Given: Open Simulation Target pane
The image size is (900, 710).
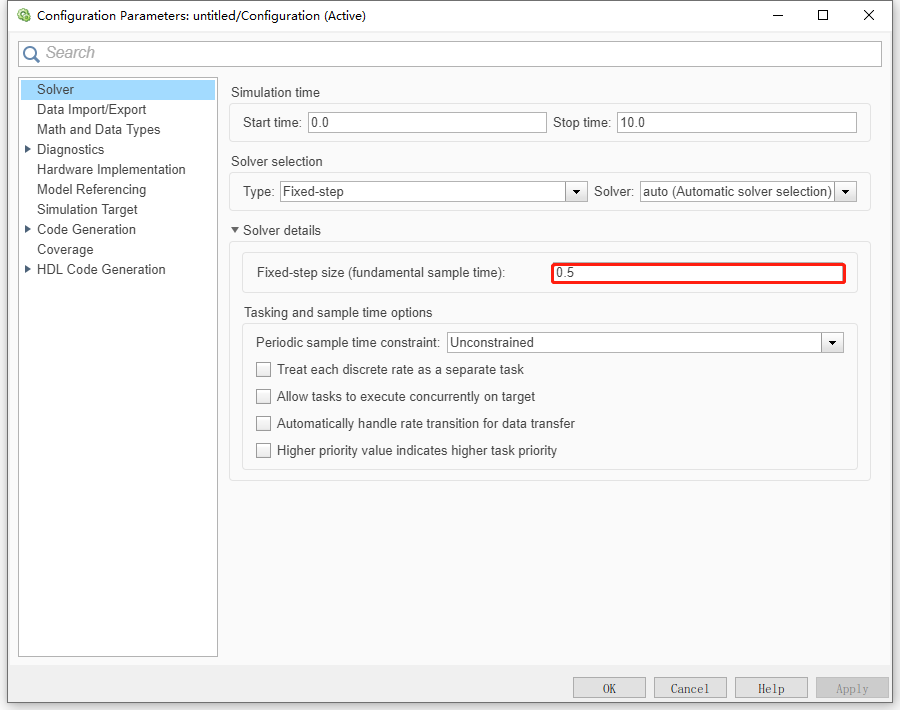Looking at the screenshot, I should point(87,209).
